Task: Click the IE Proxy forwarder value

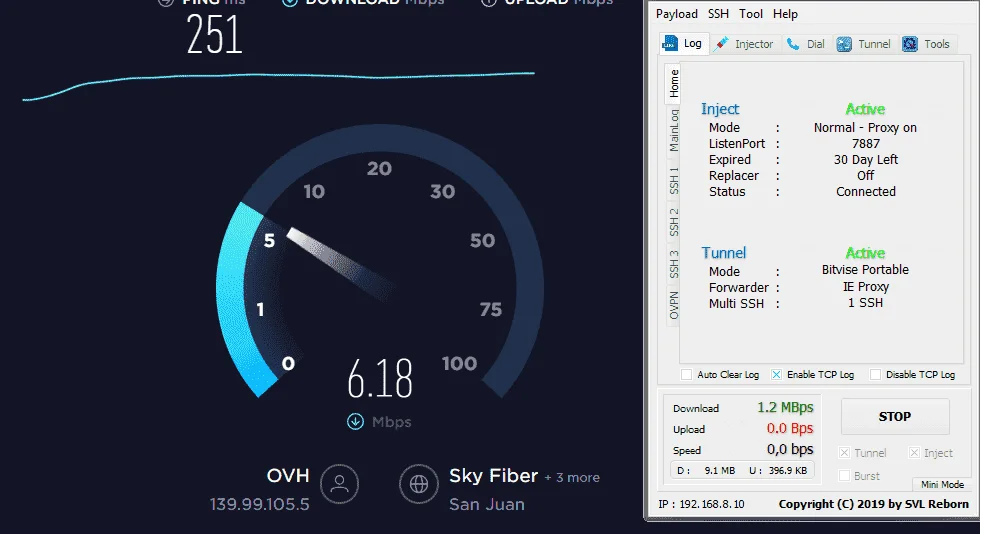Action: click(865, 287)
